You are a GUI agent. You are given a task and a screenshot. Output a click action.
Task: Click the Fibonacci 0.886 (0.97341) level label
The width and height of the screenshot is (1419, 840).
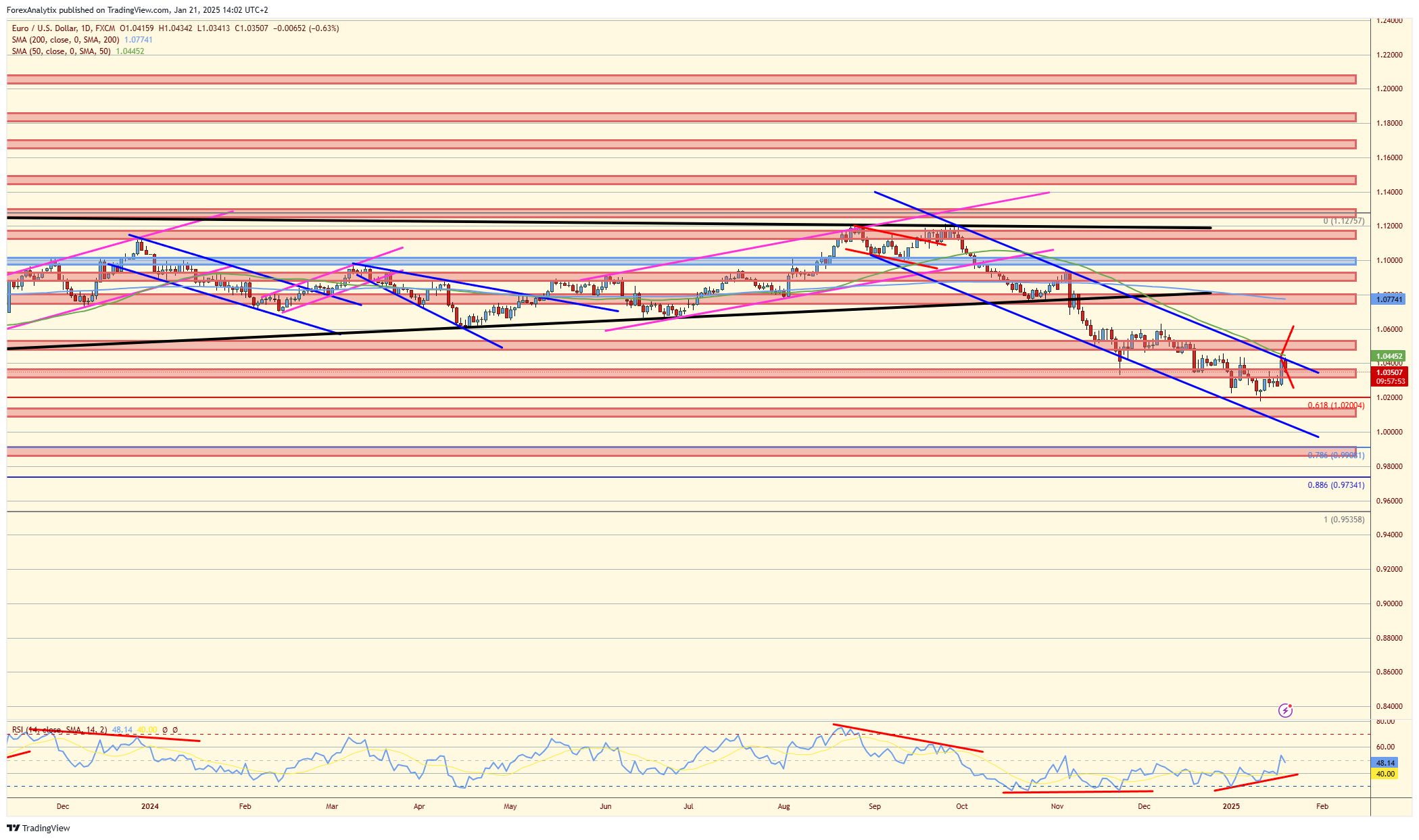tap(1336, 485)
